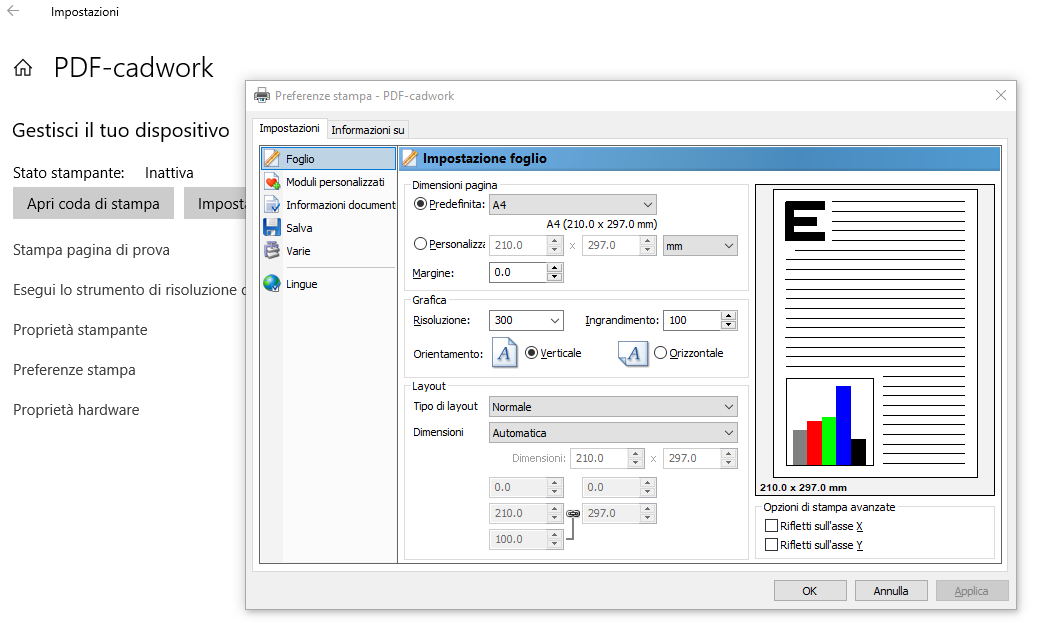Click the Moduli personalizzati heart icon

tap(271, 182)
